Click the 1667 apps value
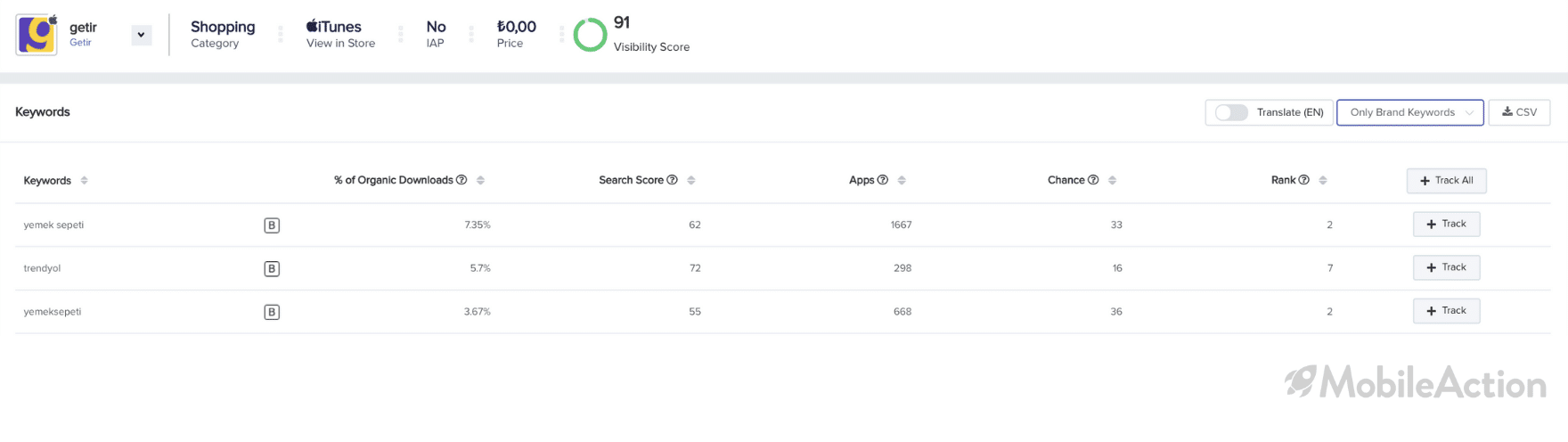 (901, 225)
